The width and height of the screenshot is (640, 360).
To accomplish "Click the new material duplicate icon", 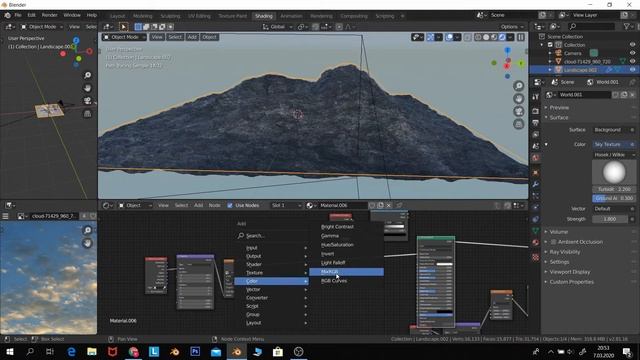I will pyautogui.click(x=380, y=206).
